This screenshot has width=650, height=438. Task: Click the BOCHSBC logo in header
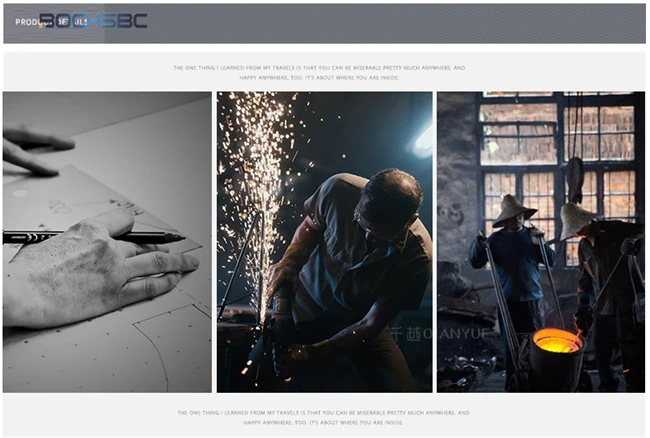click(x=93, y=21)
